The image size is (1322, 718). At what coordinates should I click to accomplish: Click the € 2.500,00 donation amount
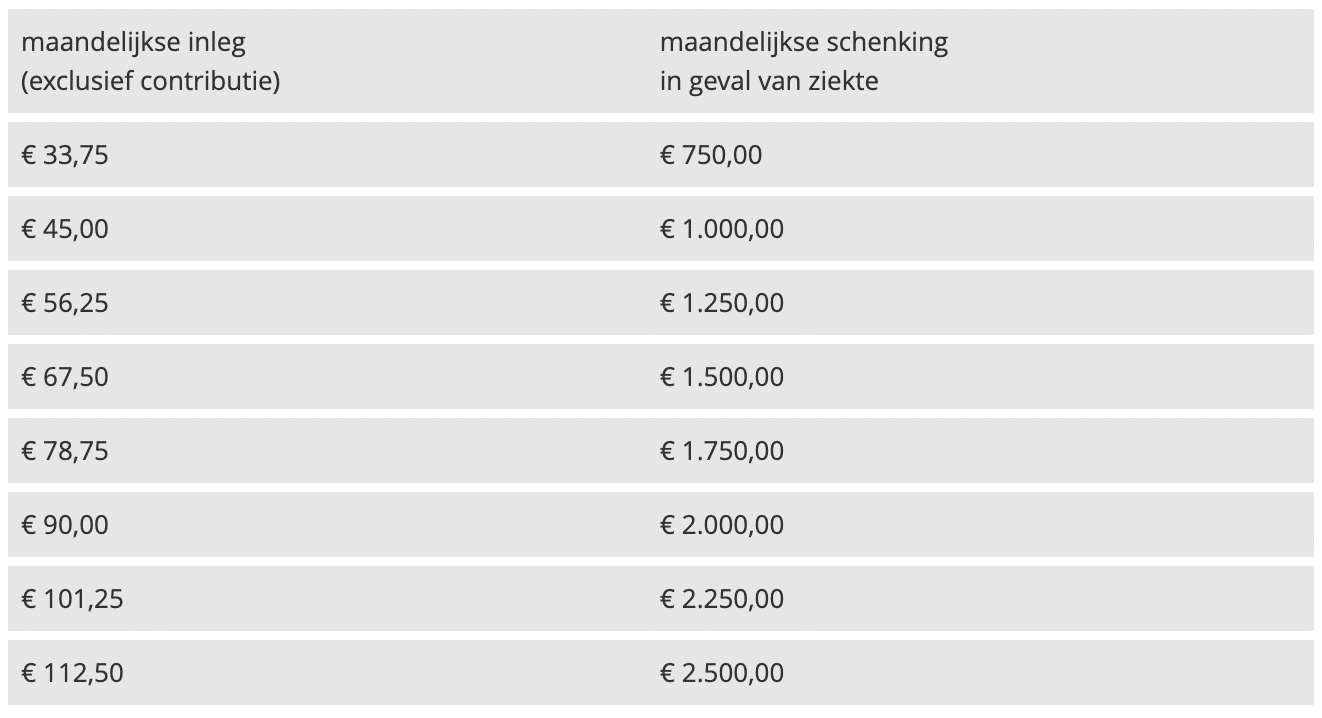(x=722, y=673)
